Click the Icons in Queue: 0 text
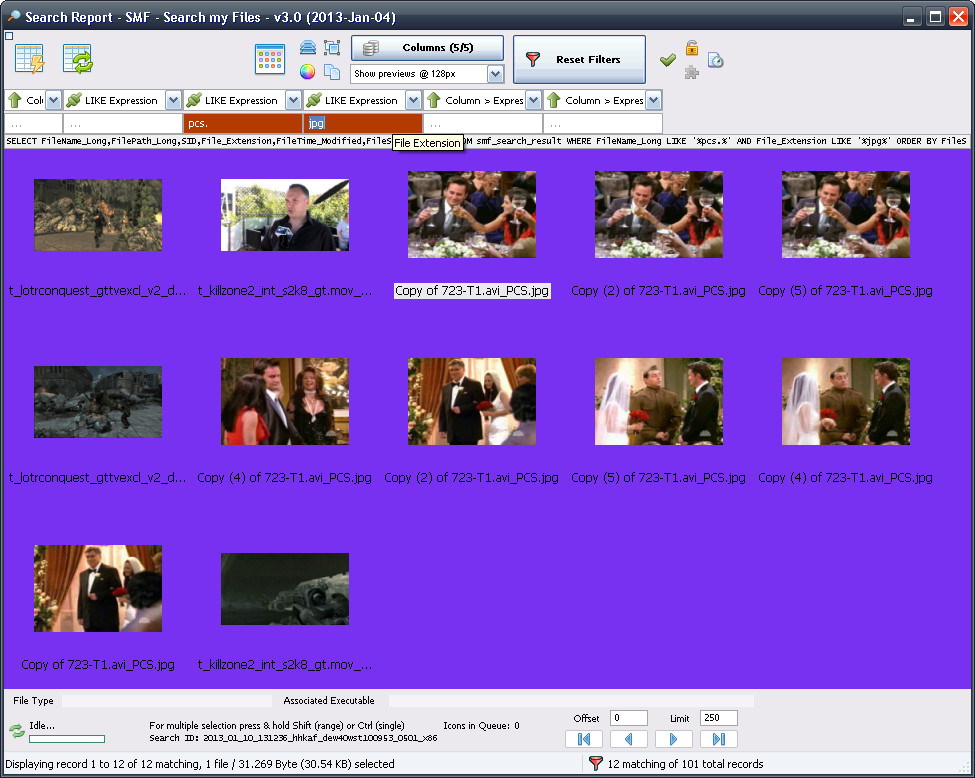975x778 pixels. pyautogui.click(x=481, y=725)
